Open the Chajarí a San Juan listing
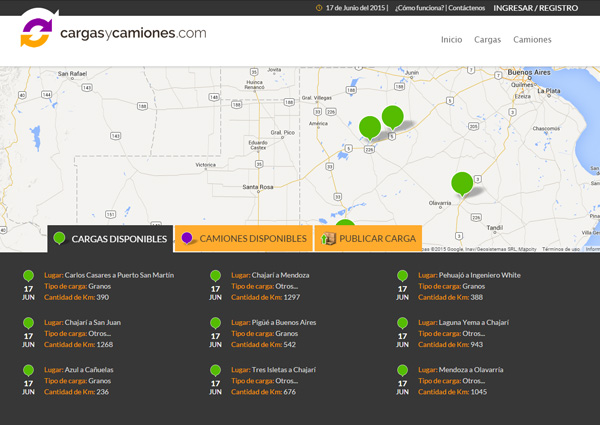This screenshot has width=600, height=425. click(91, 322)
